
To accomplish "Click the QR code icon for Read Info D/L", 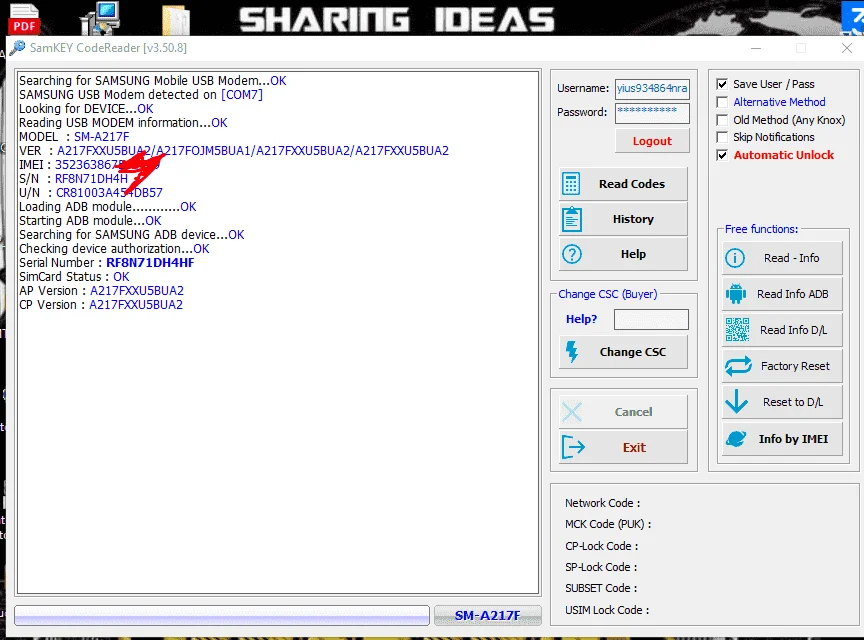I will click(737, 330).
